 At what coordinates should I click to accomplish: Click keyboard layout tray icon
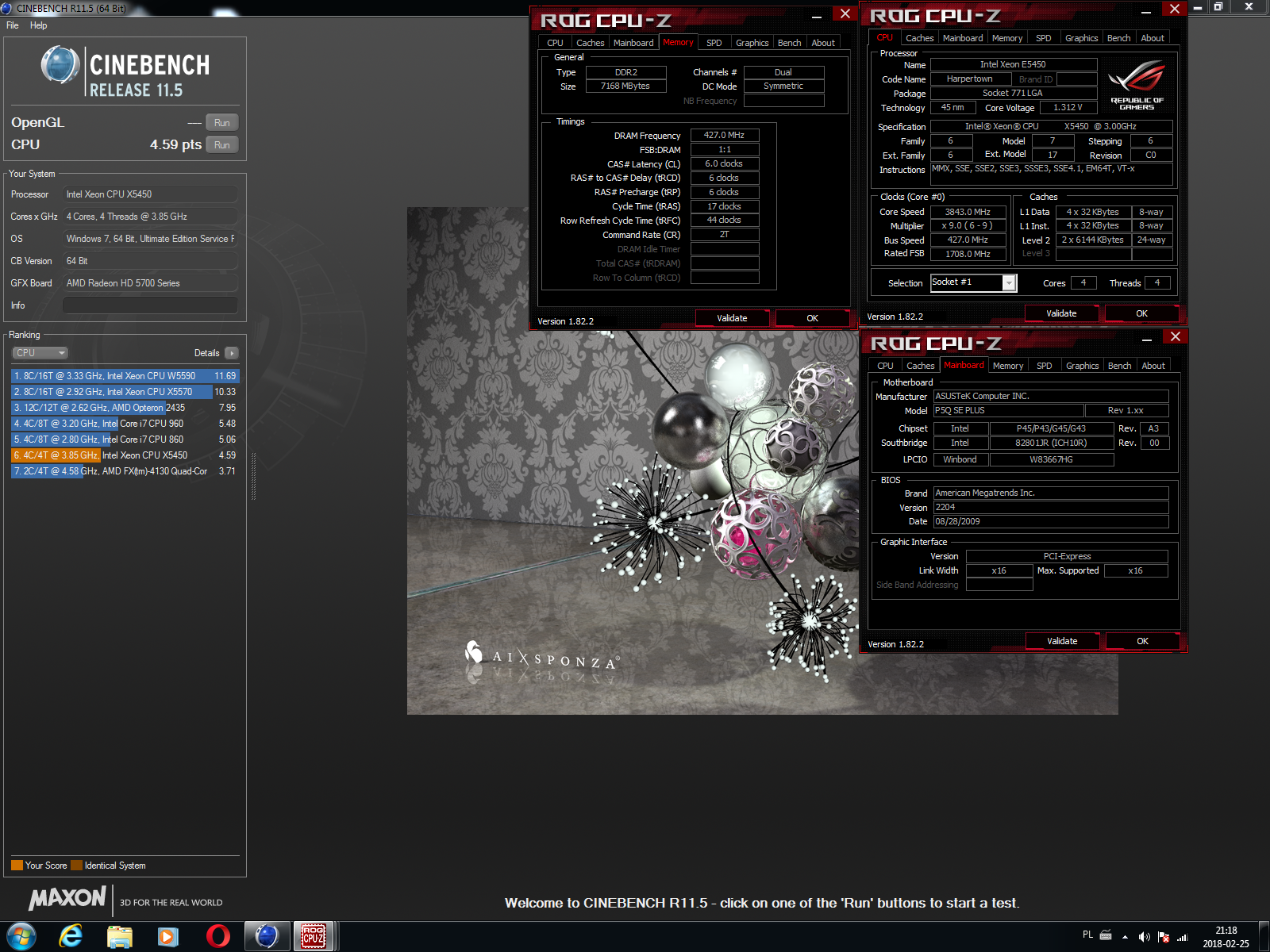(1106, 935)
